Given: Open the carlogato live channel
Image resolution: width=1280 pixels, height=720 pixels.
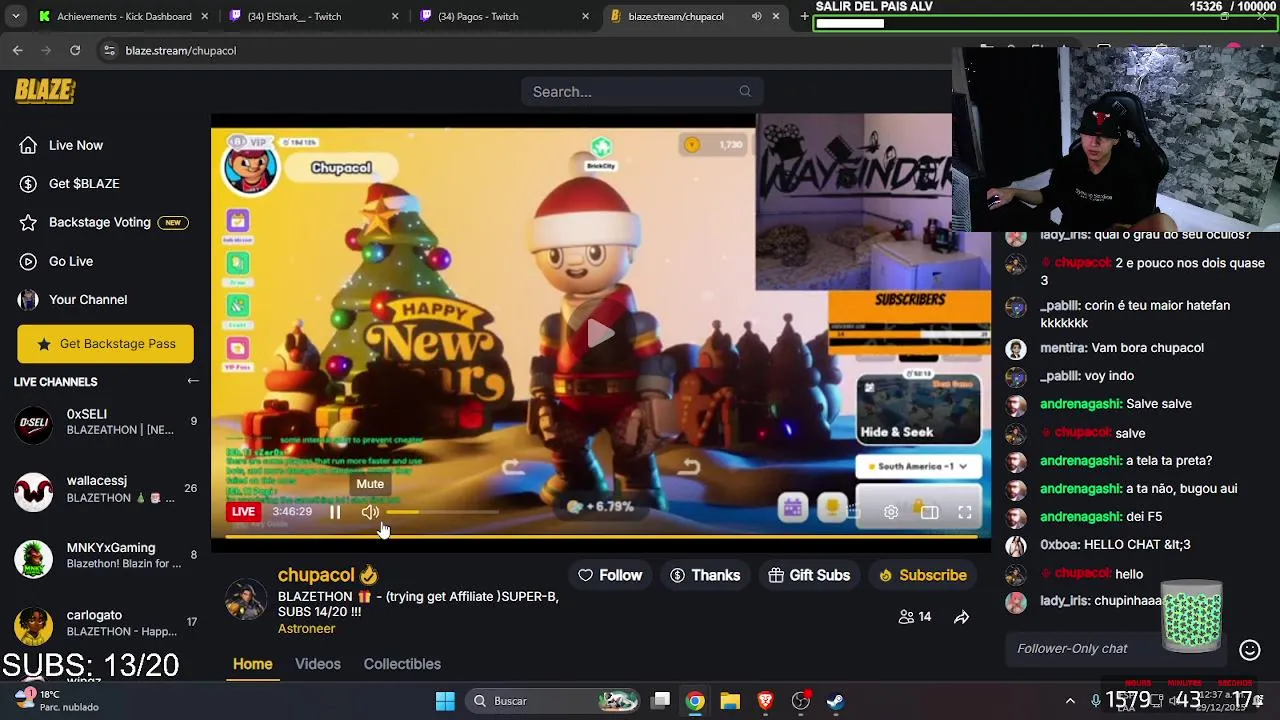Looking at the screenshot, I should point(105,624).
